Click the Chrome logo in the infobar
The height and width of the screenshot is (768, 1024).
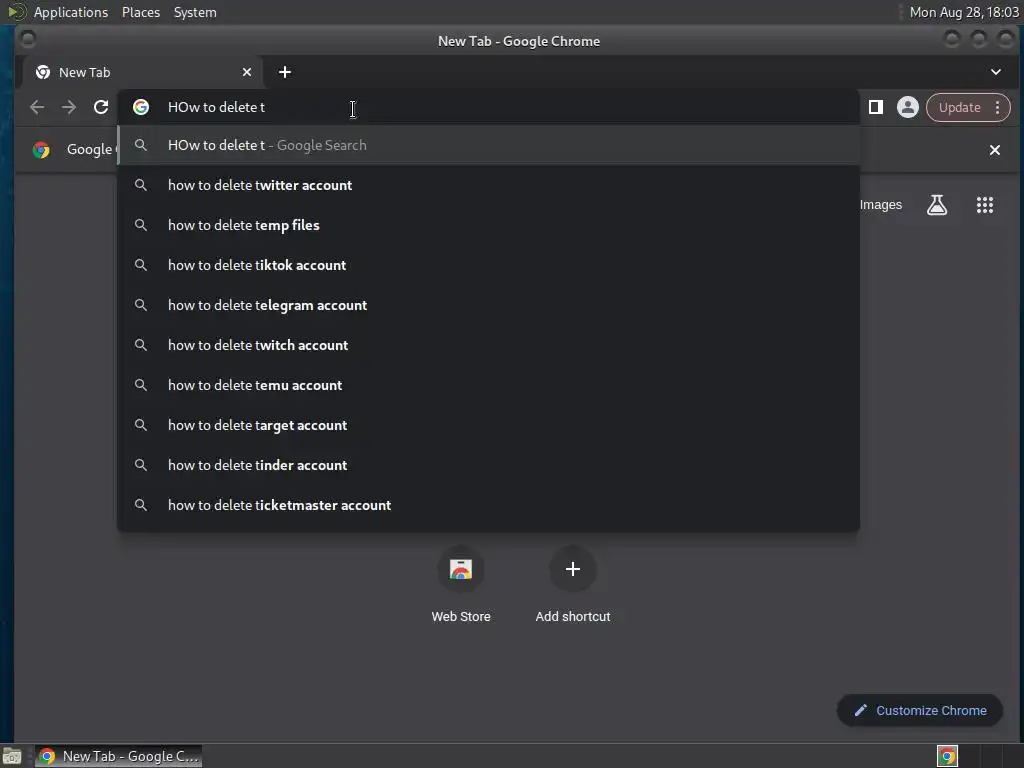pyautogui.click(x=41, y=150)
